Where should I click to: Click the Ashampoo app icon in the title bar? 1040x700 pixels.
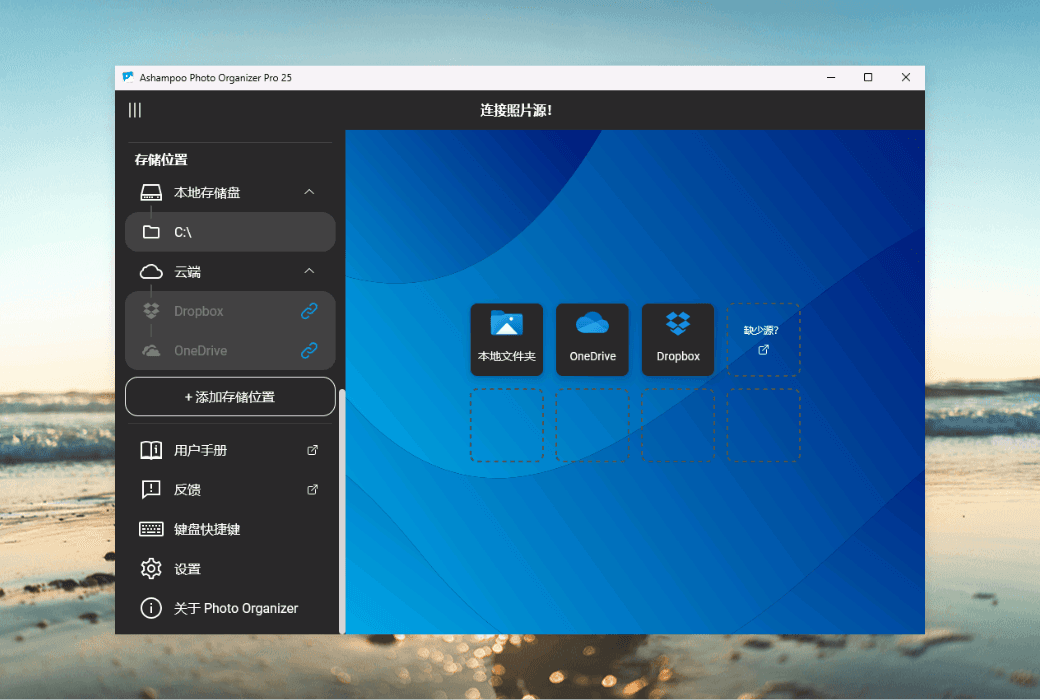(x=128, y=78)
